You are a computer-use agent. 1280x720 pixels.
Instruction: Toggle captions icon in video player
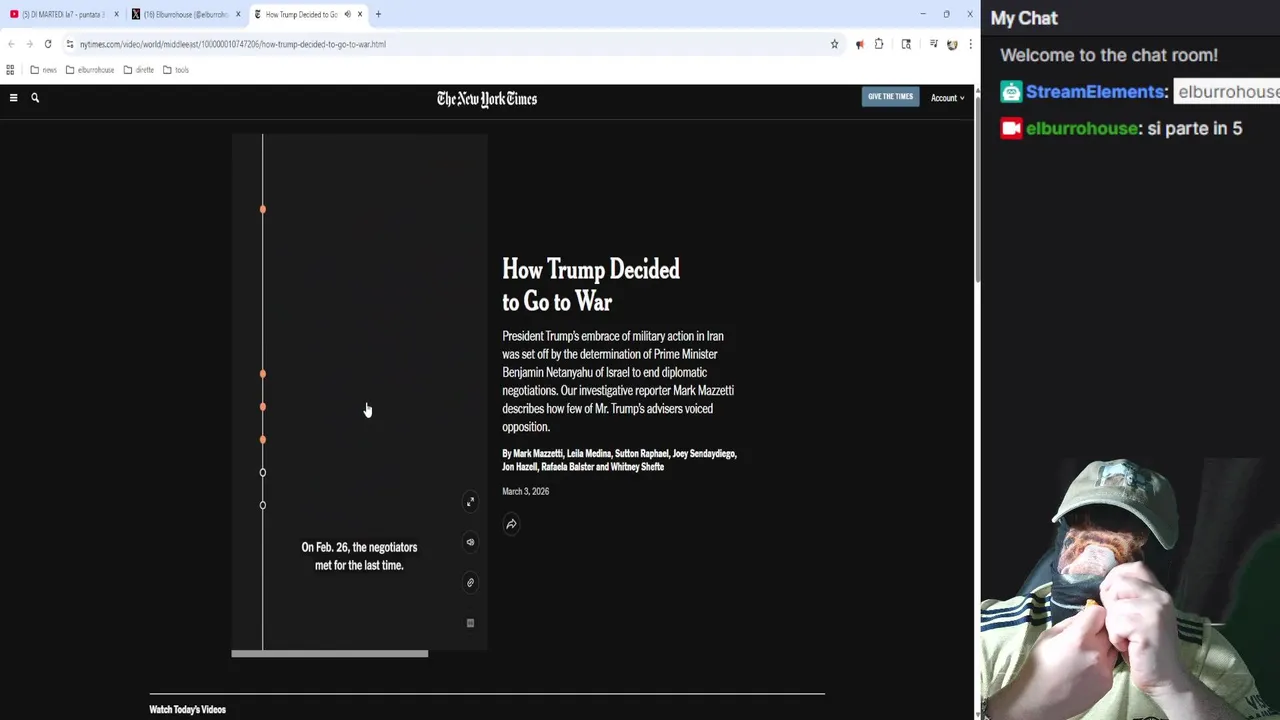point(470,623)
